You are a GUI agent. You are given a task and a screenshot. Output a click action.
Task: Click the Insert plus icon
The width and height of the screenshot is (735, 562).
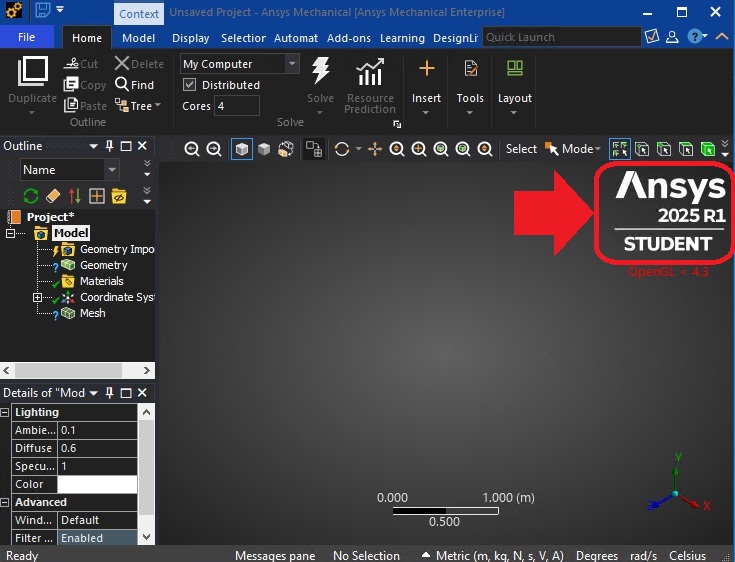tap(426, 68)
